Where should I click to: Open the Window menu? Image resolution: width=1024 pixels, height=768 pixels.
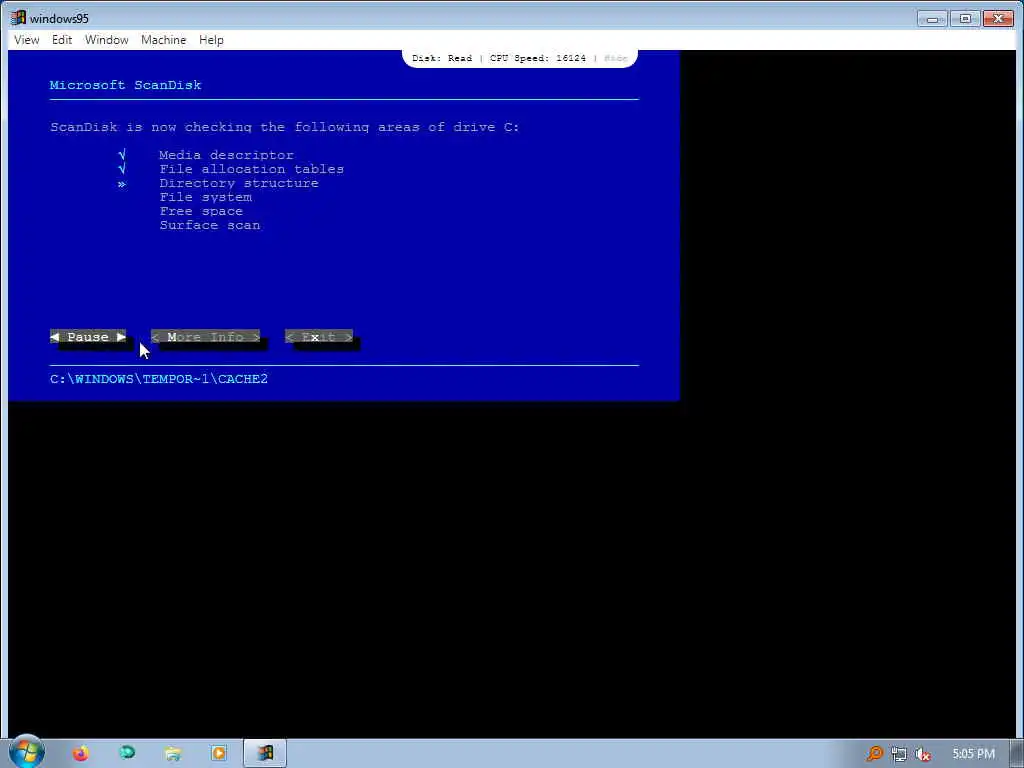tap(106, 40)
